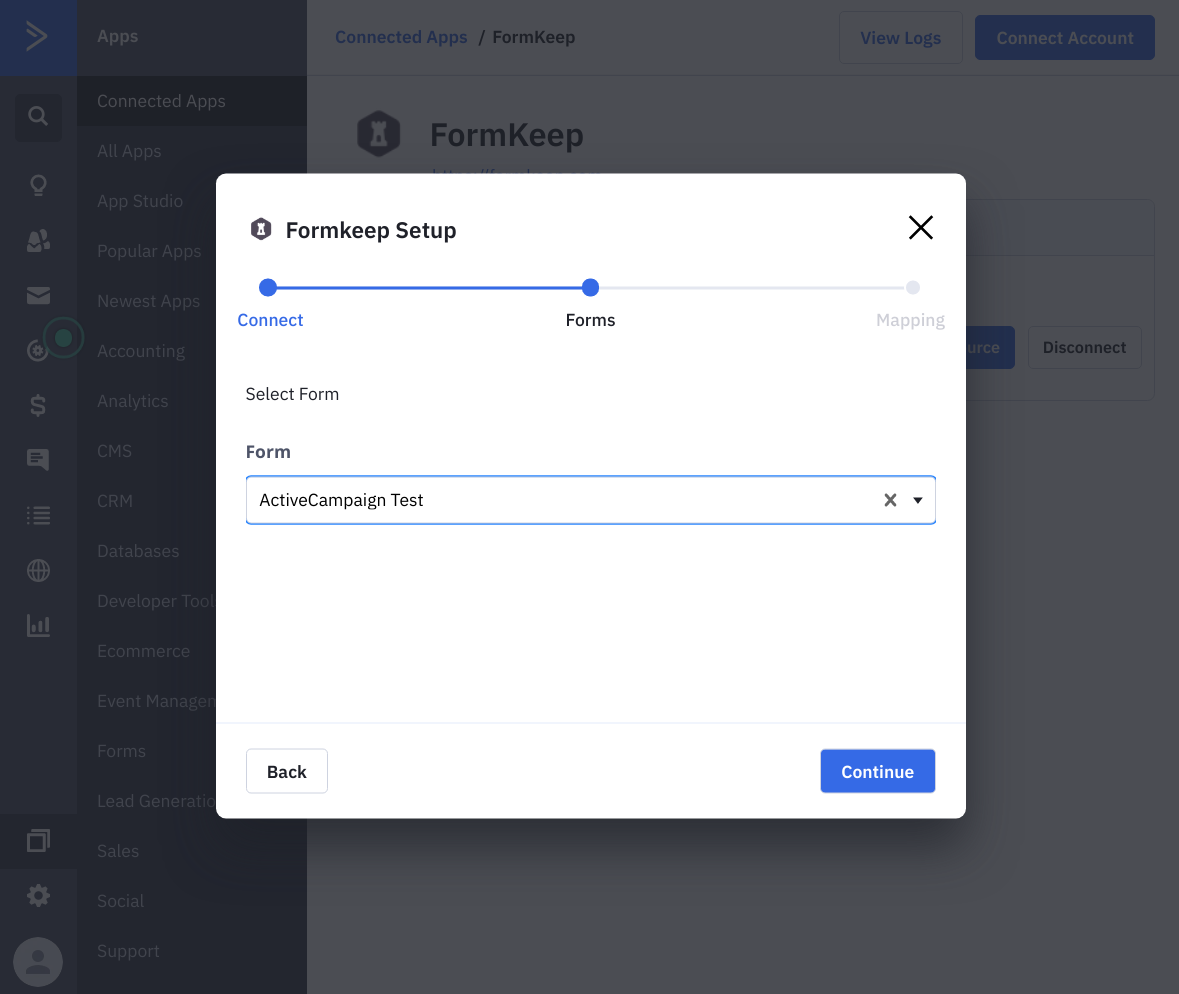Click the 'Select Form' text in dialog
The image size is (1179, 994).
(x=292, y=394)
